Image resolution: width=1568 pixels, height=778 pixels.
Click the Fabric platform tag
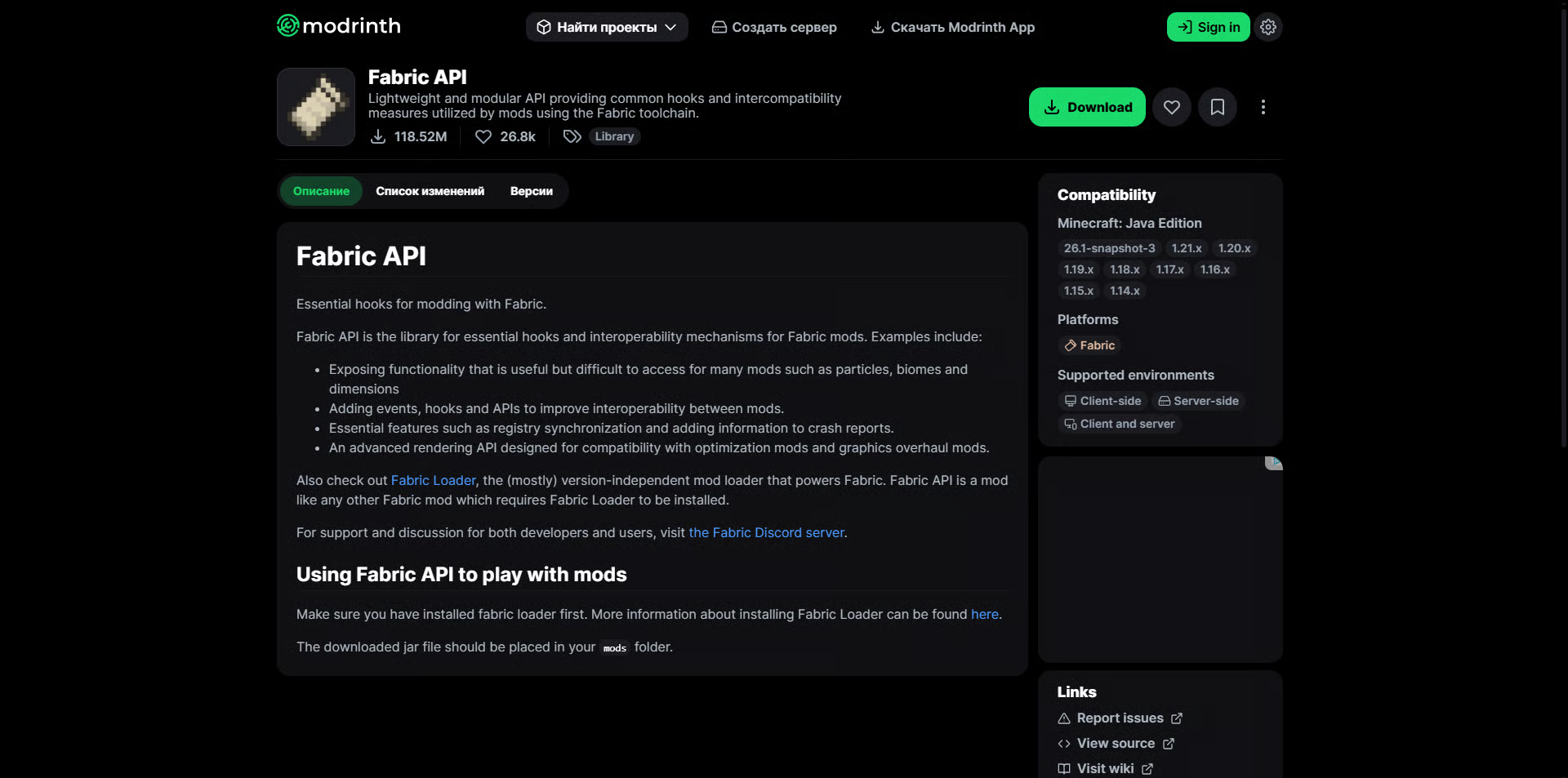[1089, 345]
